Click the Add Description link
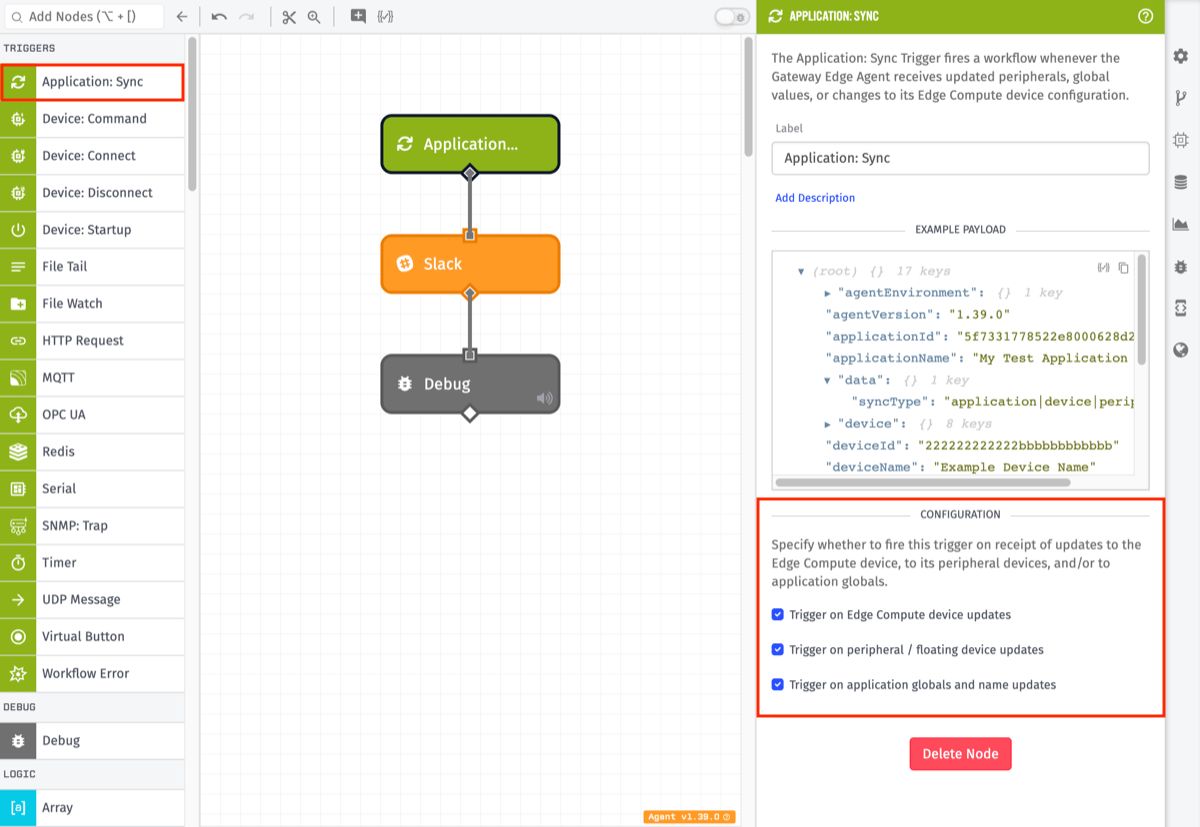The height and width of the screenshot is (827, 1200). (815, 198)
